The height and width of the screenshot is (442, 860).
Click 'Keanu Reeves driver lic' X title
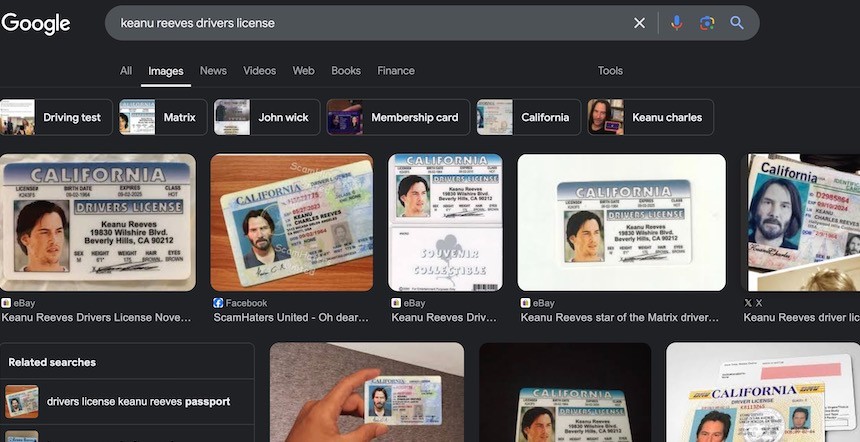(802, 318)
